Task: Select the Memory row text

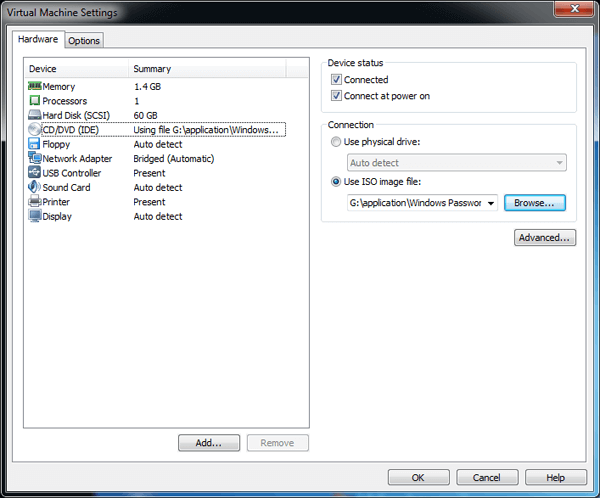Action: click(59, 87)
